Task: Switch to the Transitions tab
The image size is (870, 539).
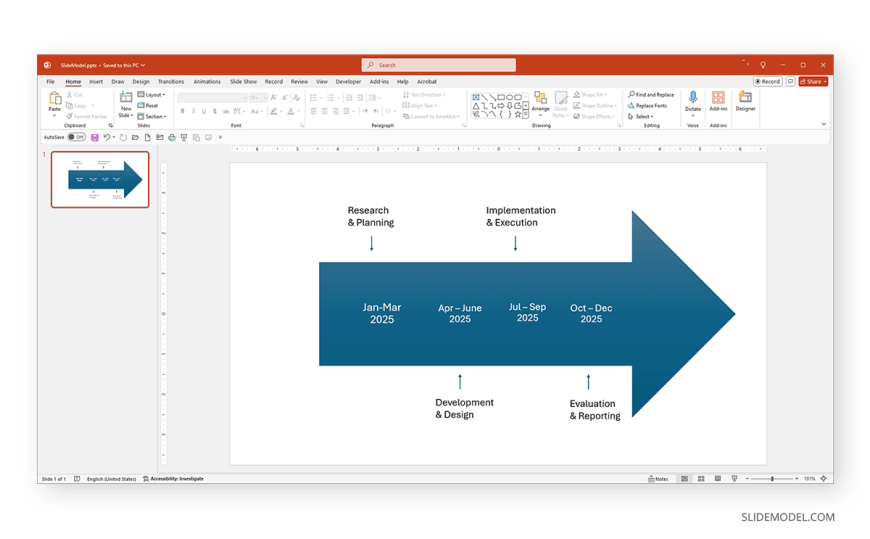Action: click(x=170, y=82)
